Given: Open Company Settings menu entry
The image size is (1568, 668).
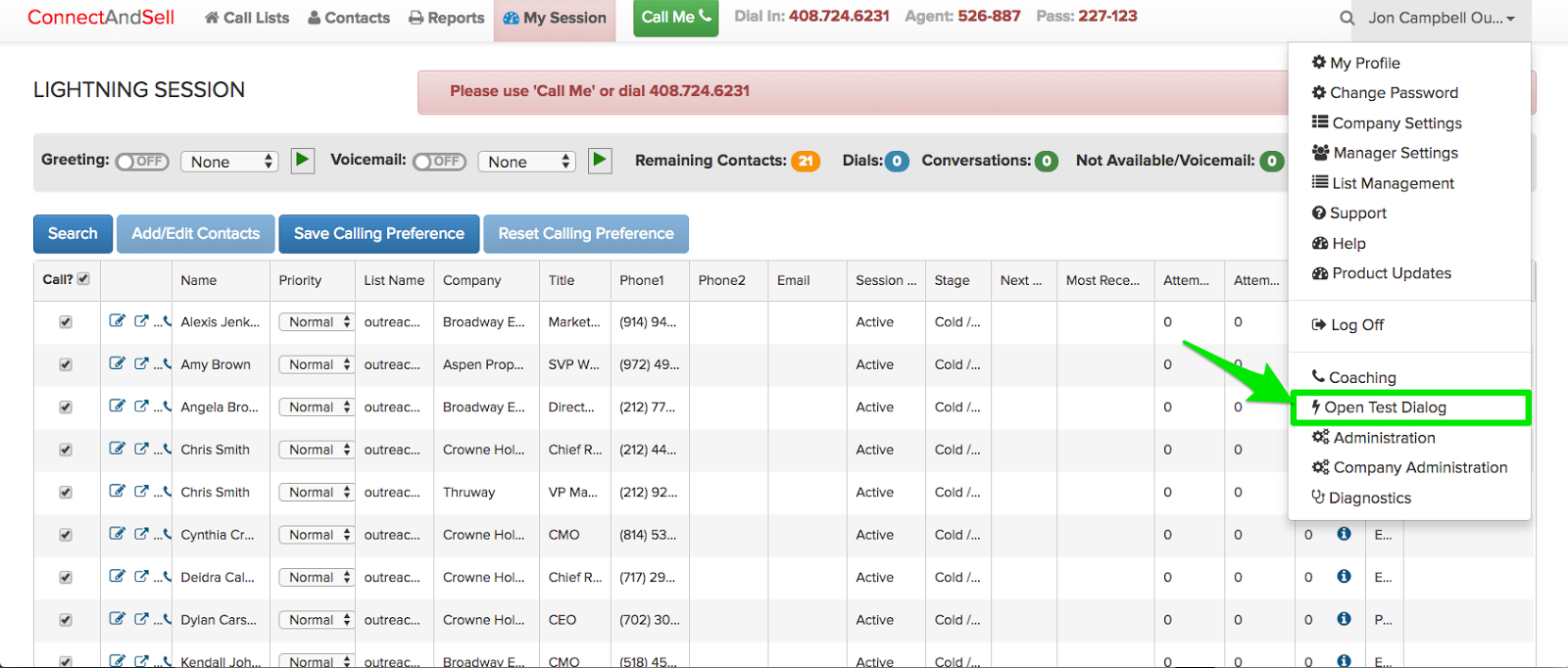Looking at the screenshot, I should (1387, 122).
